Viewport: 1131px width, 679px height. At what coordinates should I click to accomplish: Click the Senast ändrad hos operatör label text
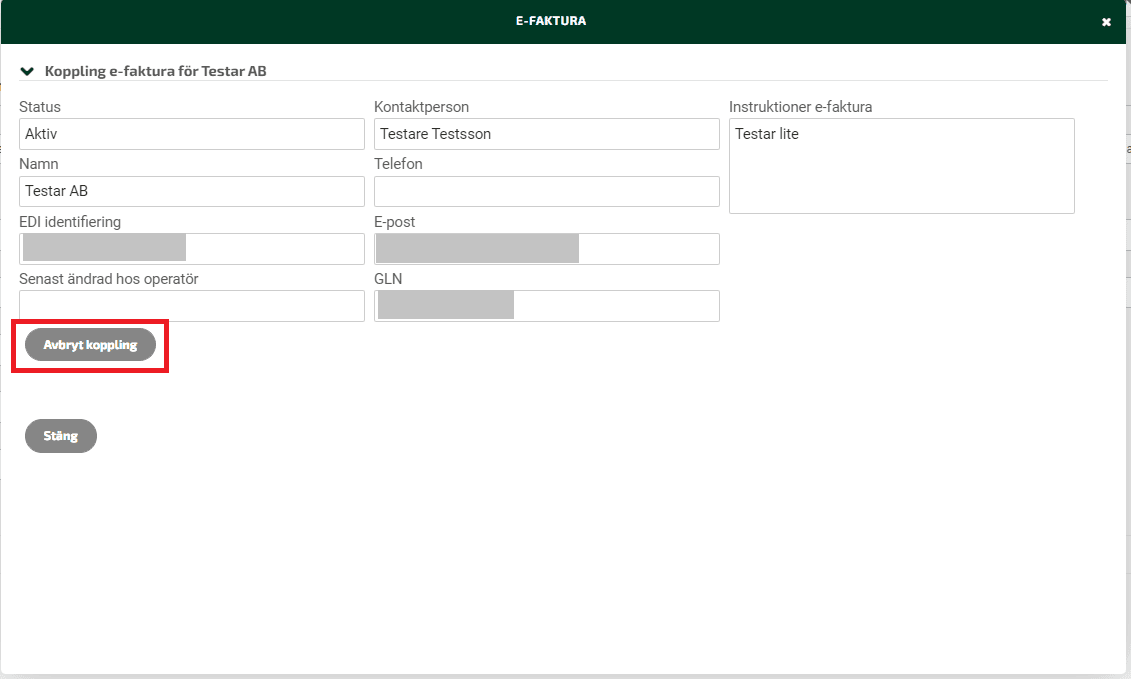(x=108, y=279)
